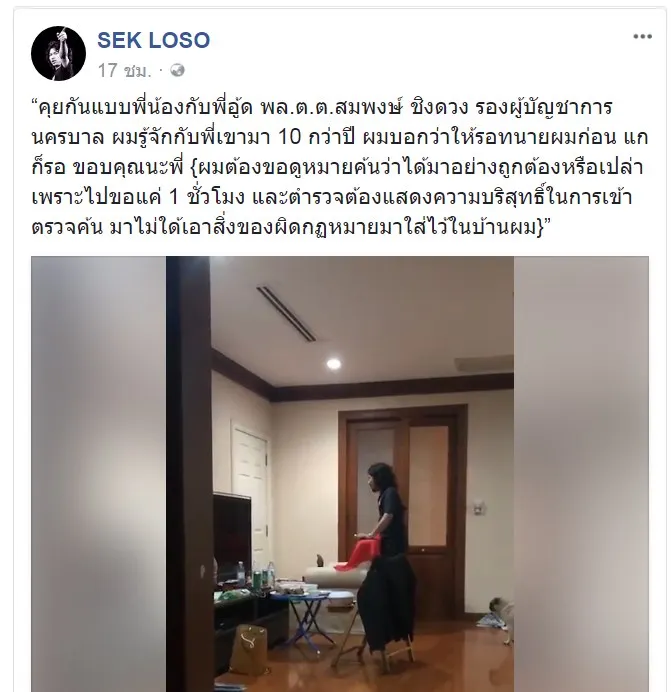Screen dimensions: 671x692
Task: Click the dark wooden pillar in video
Action: coord(189,474)
